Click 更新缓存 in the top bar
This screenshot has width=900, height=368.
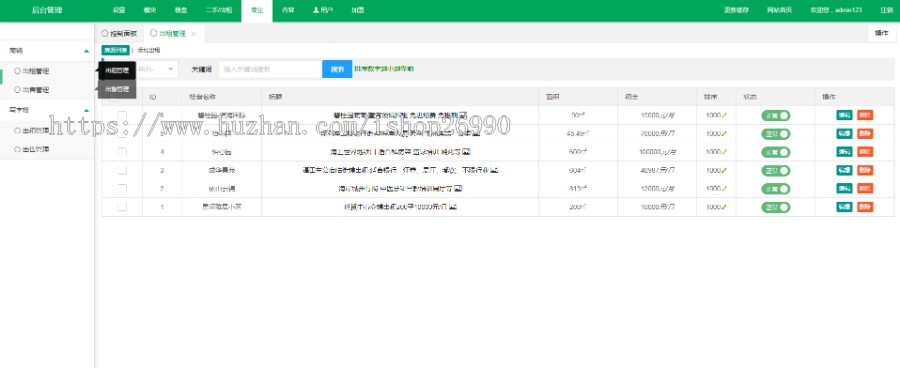point(736,10)
